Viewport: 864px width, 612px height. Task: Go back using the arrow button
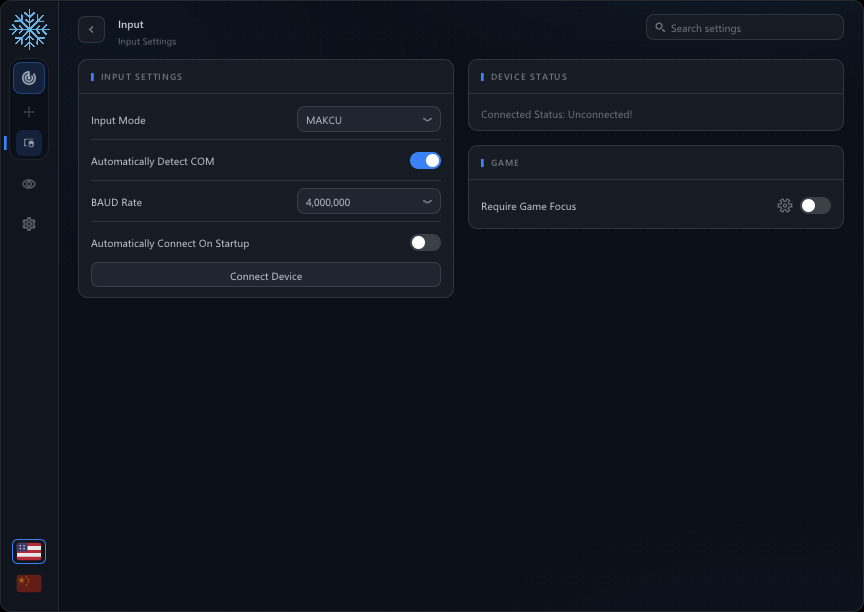pyautogui.click(x=91, y=30)
